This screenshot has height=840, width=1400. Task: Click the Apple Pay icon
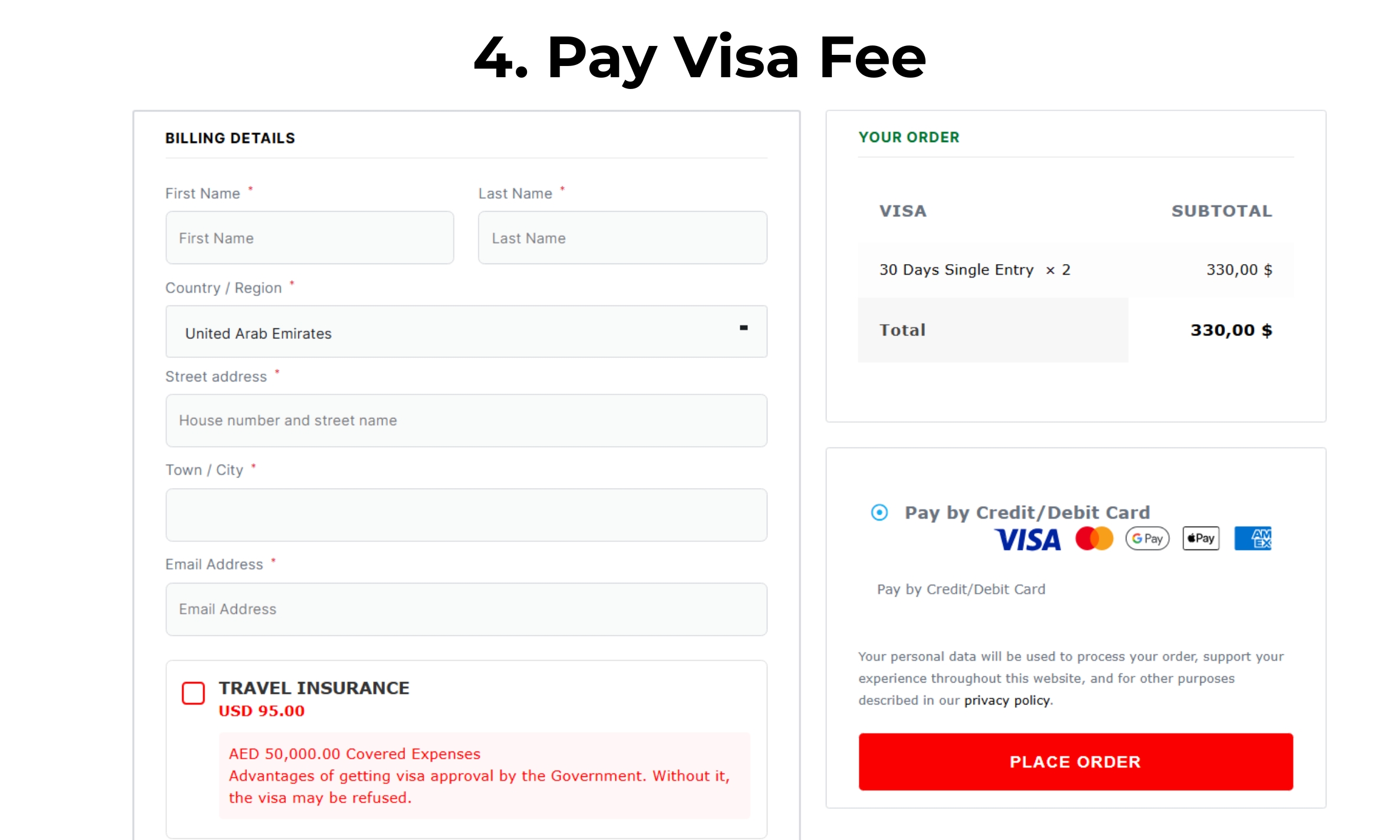tap(1201, 539)
